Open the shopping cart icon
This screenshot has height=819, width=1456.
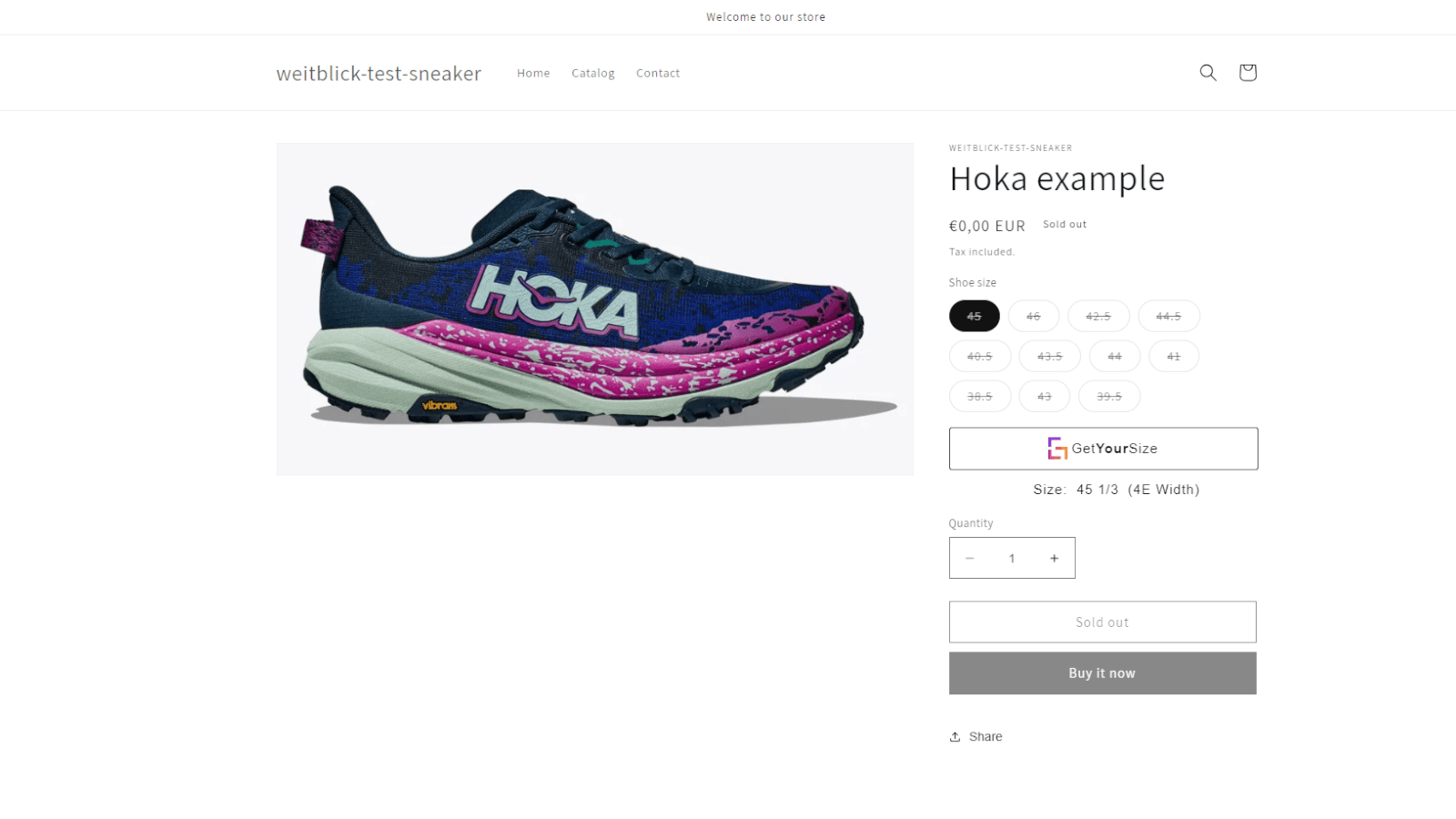click(x=1248, y=72)
